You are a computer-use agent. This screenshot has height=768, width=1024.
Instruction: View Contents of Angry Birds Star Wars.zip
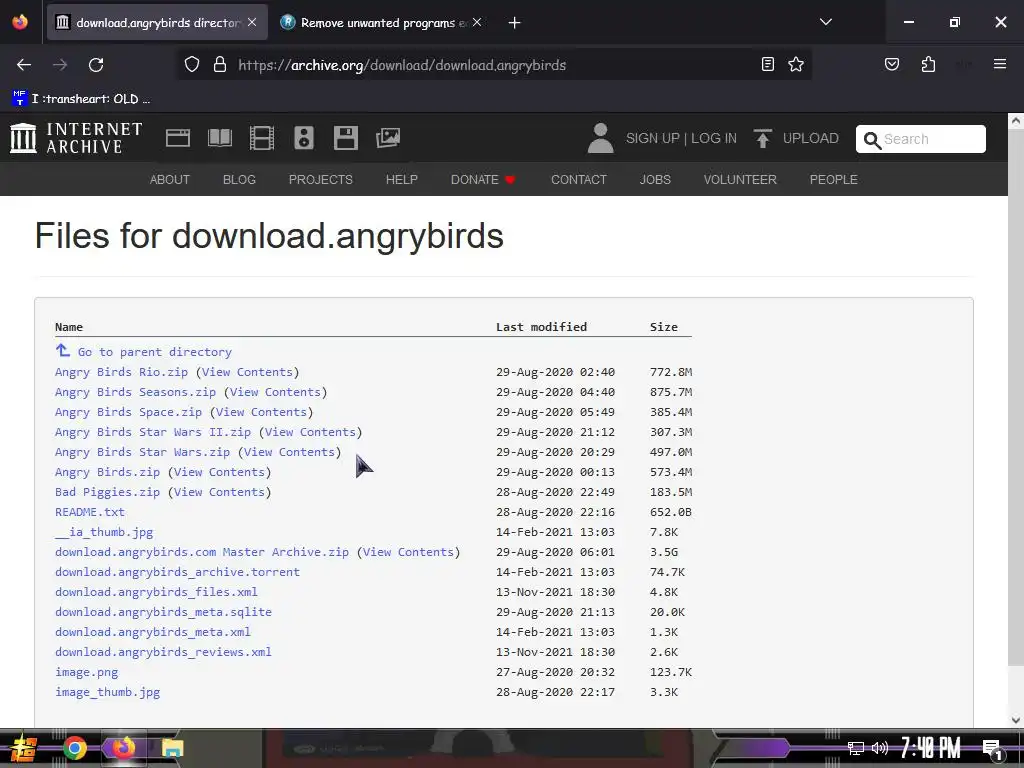click(x=289, y=452)
